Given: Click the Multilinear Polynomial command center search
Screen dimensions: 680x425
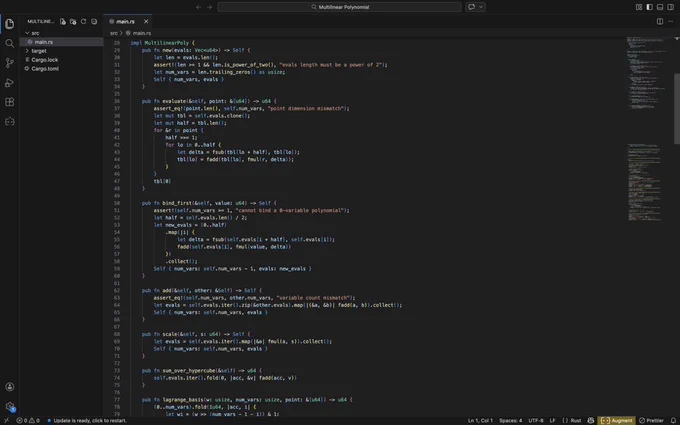Looking at the screenshot, I should [340, 7].
